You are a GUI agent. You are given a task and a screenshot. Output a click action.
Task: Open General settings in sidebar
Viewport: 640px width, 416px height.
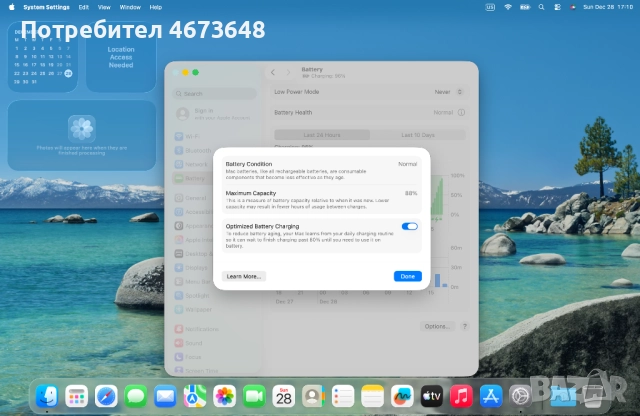[193, 198]
